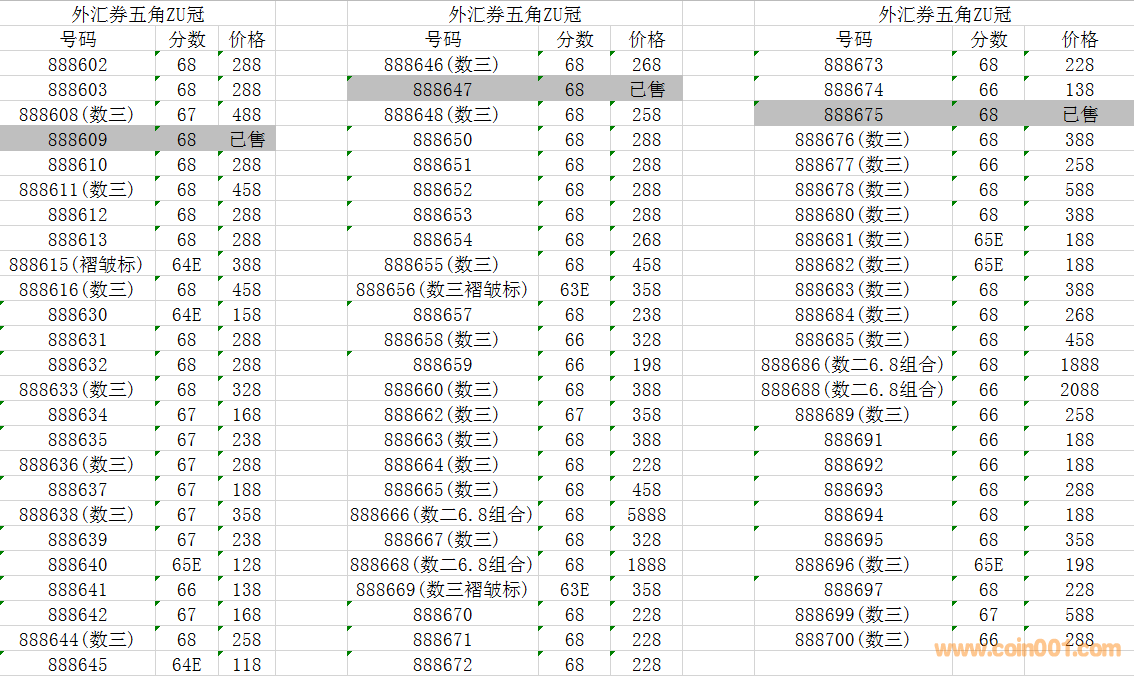
Task: Select cell 888666(数二6.8组合)
Action: pos(442,515)
